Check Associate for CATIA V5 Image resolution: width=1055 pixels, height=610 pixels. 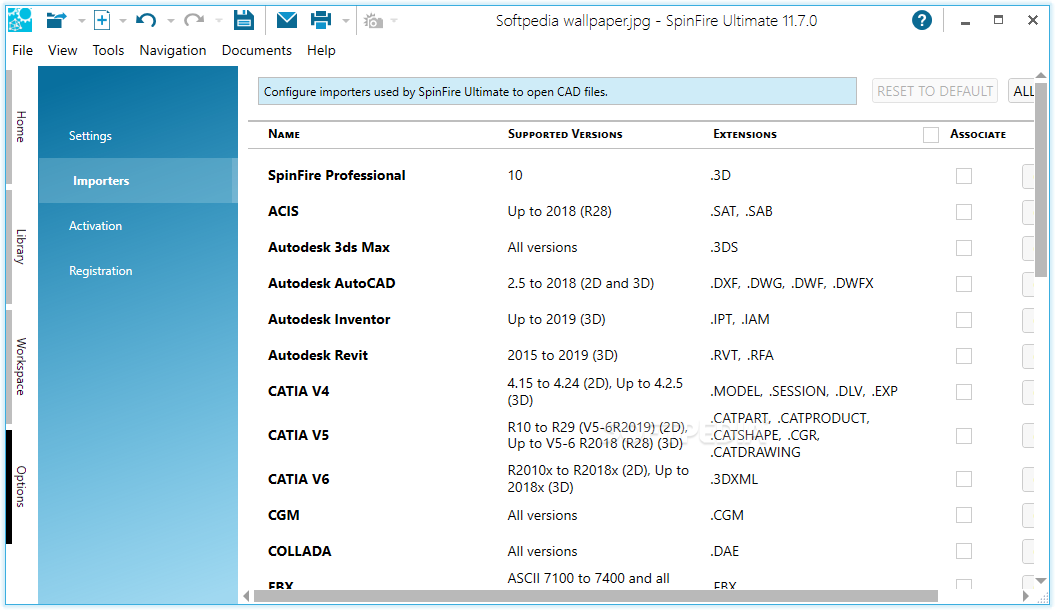pyautogui.click(x=963, y=436)
